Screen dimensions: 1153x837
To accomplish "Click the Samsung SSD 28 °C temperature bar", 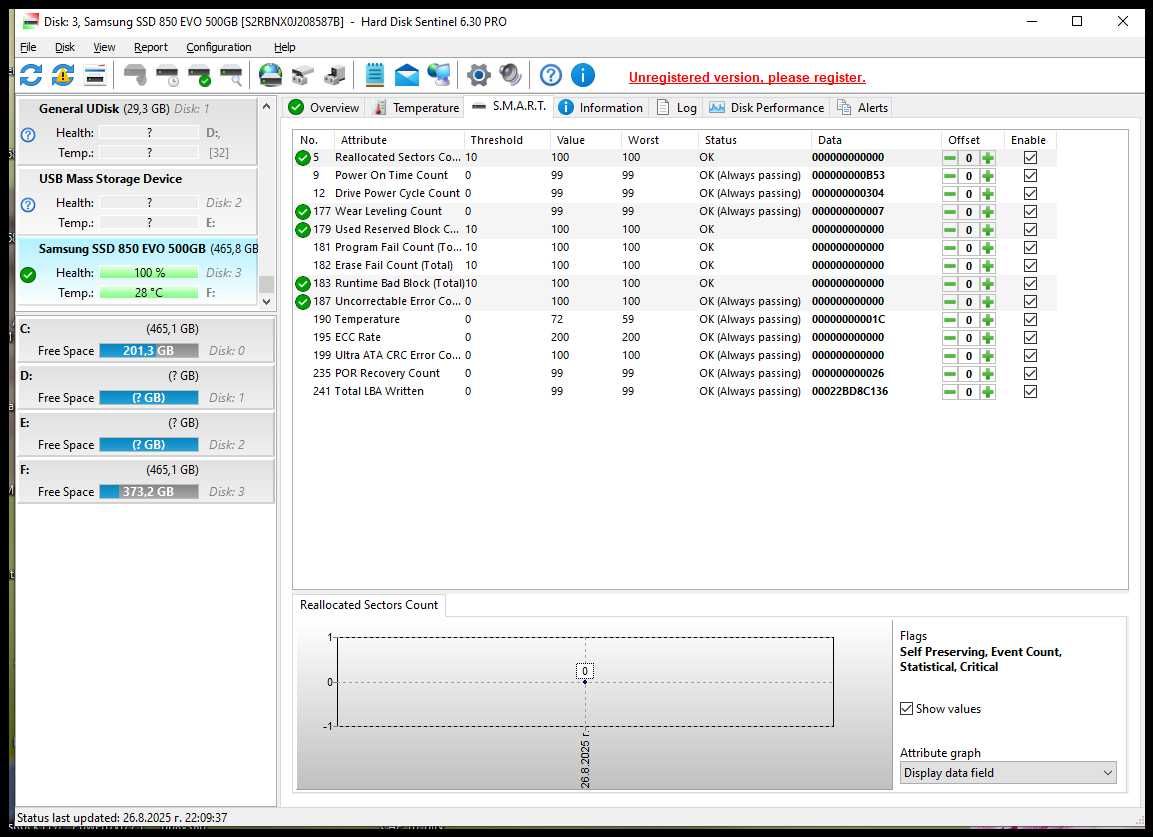I will tap(149, 293).
